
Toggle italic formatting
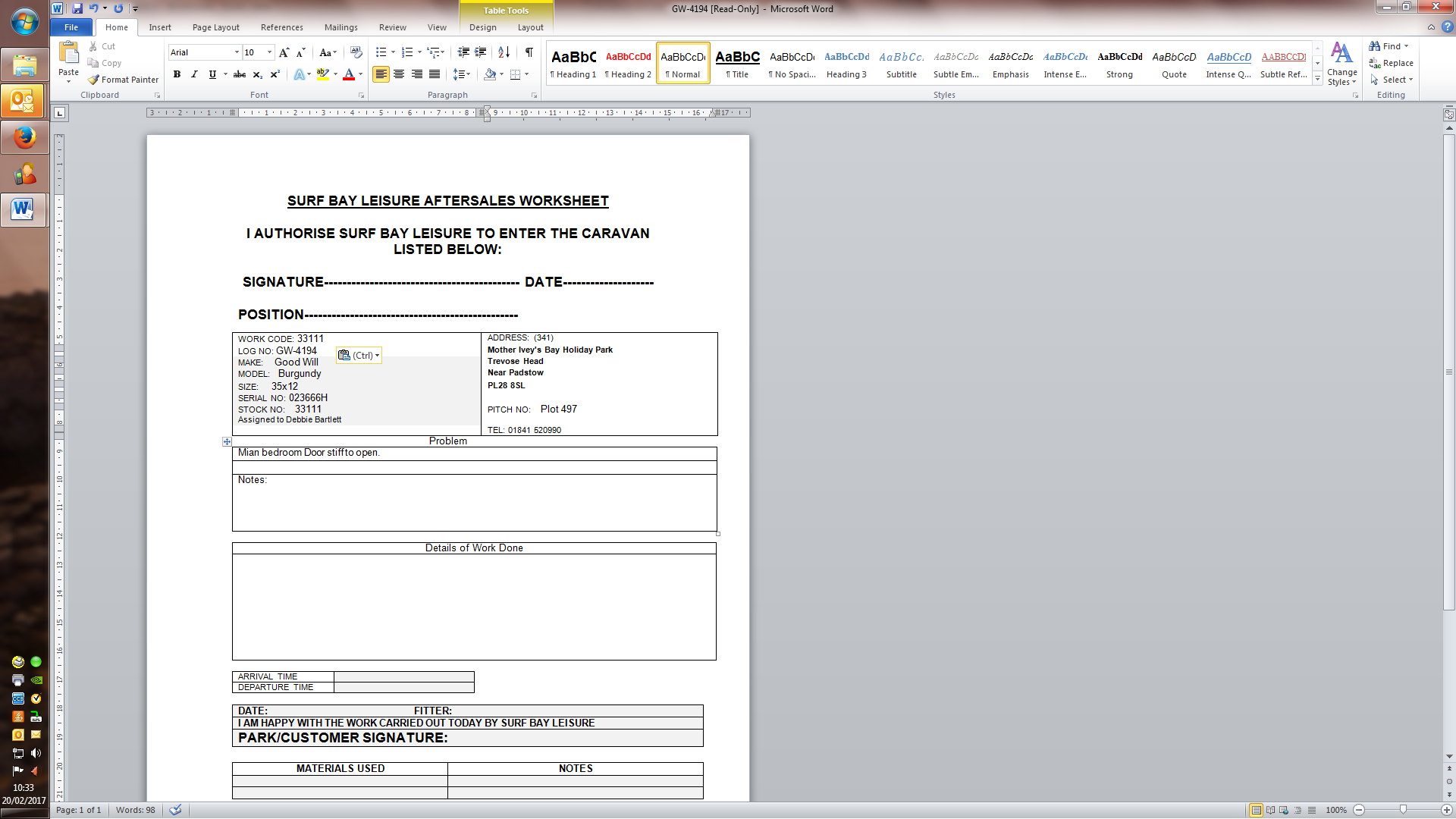(x=194, y=74)
